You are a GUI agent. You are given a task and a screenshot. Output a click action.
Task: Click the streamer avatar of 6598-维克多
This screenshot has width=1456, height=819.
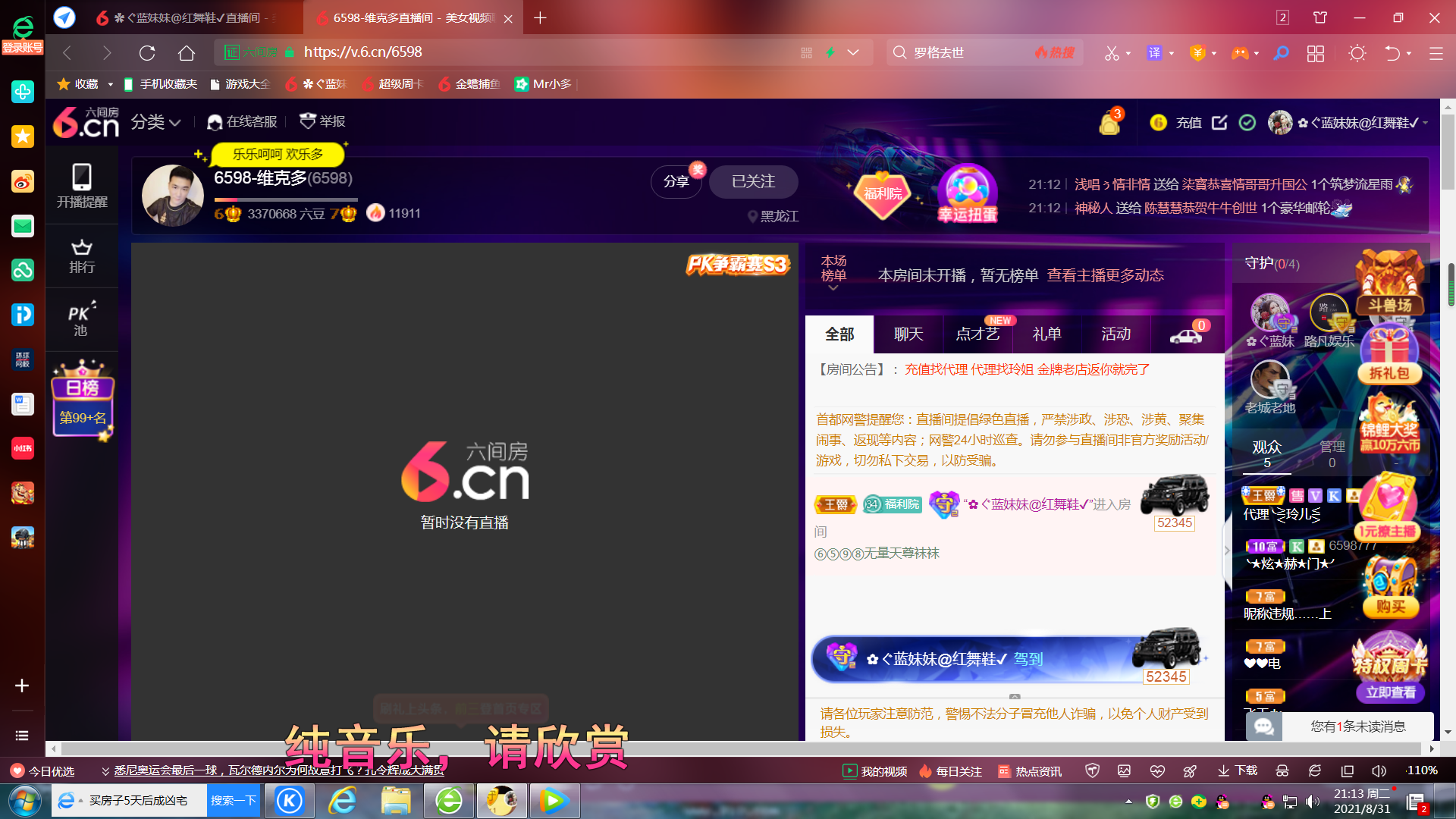click(172, 195)
